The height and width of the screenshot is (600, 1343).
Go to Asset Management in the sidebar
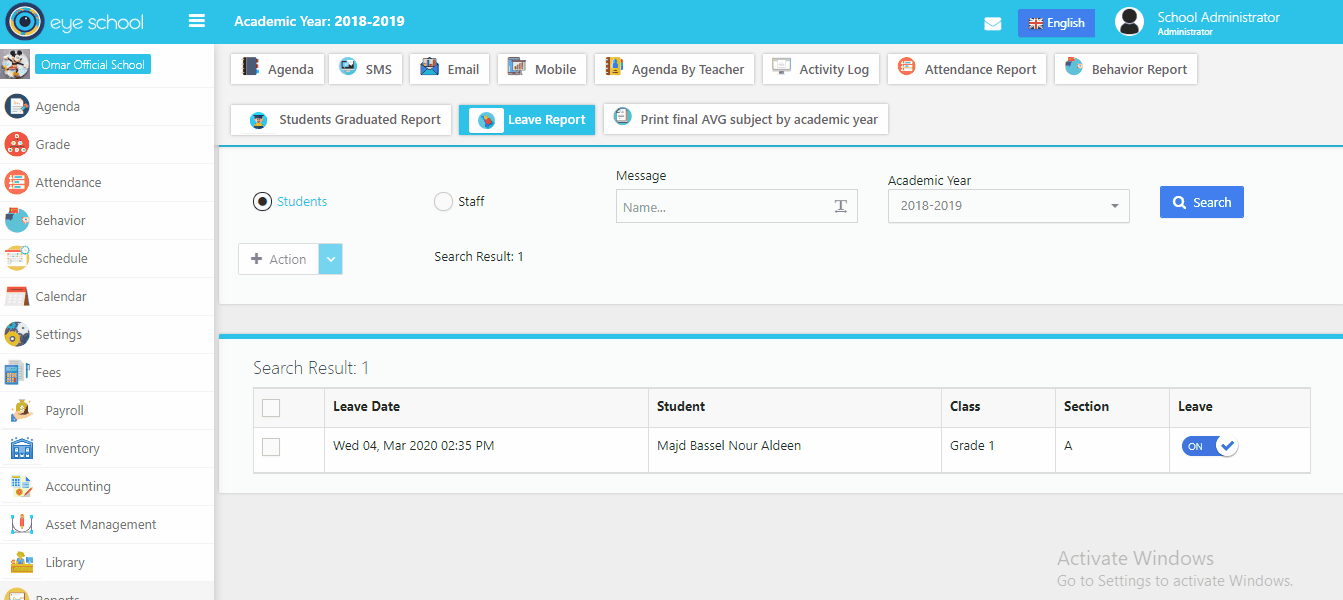click(x=107, y=525)
